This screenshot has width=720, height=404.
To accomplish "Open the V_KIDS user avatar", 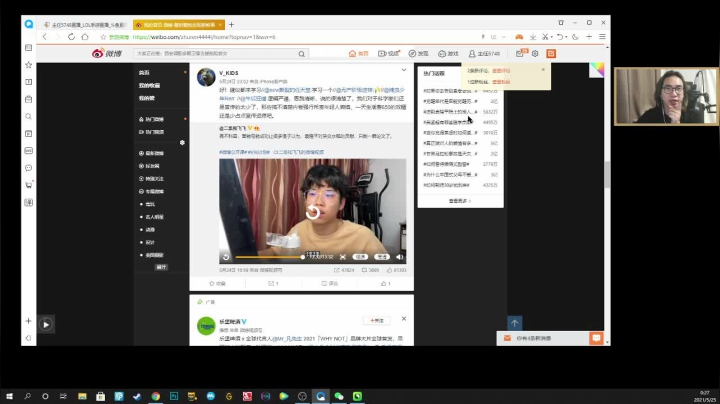I will click(206, 77).
